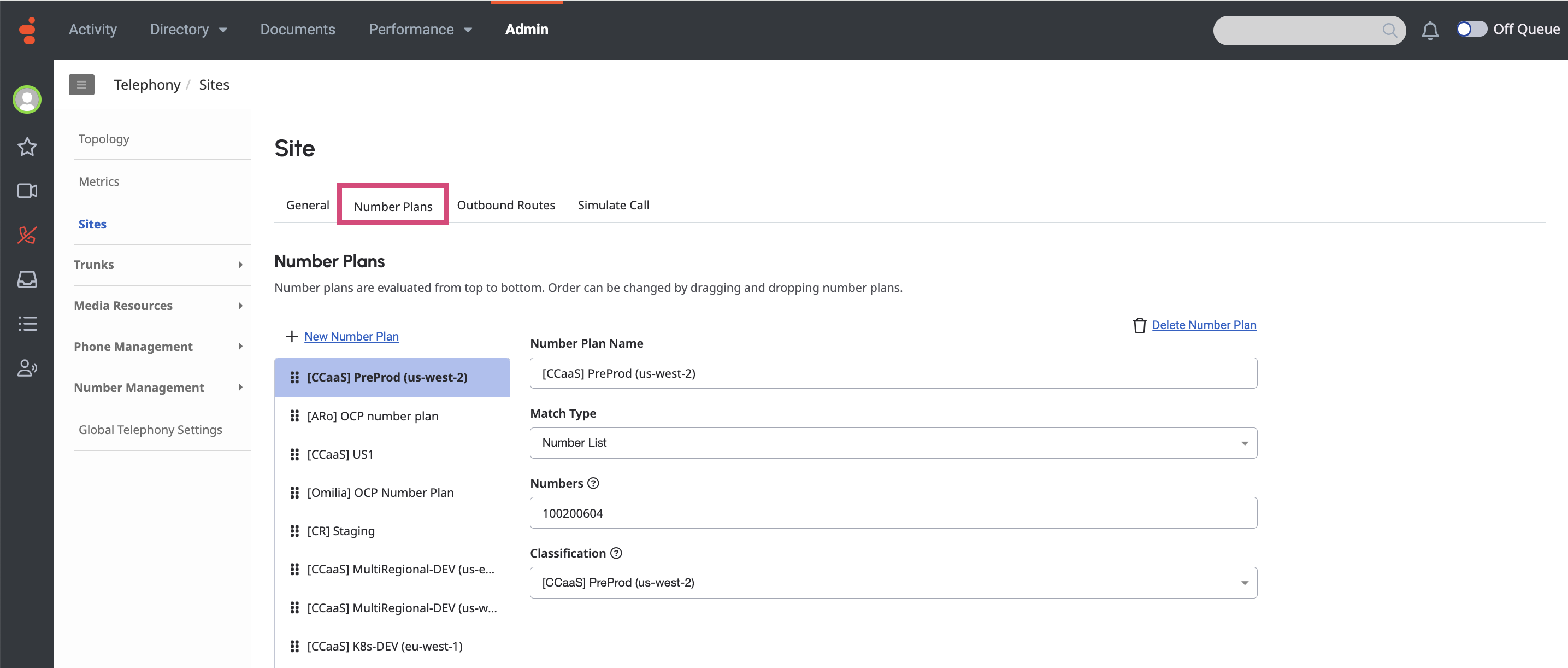Switch to the Outbound Routes tab
This screenshot has width=1568, height=668.
click(505, 205)
